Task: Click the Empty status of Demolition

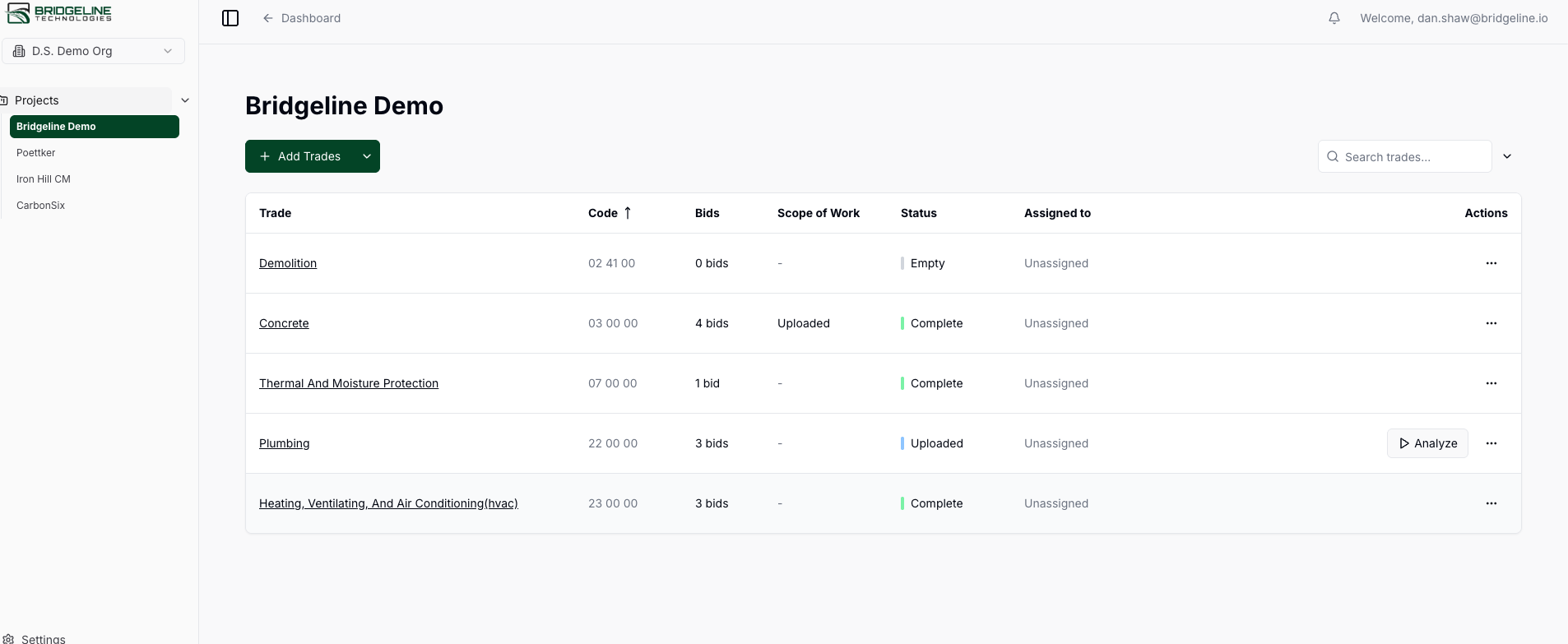Action: (x=923, y=263)
